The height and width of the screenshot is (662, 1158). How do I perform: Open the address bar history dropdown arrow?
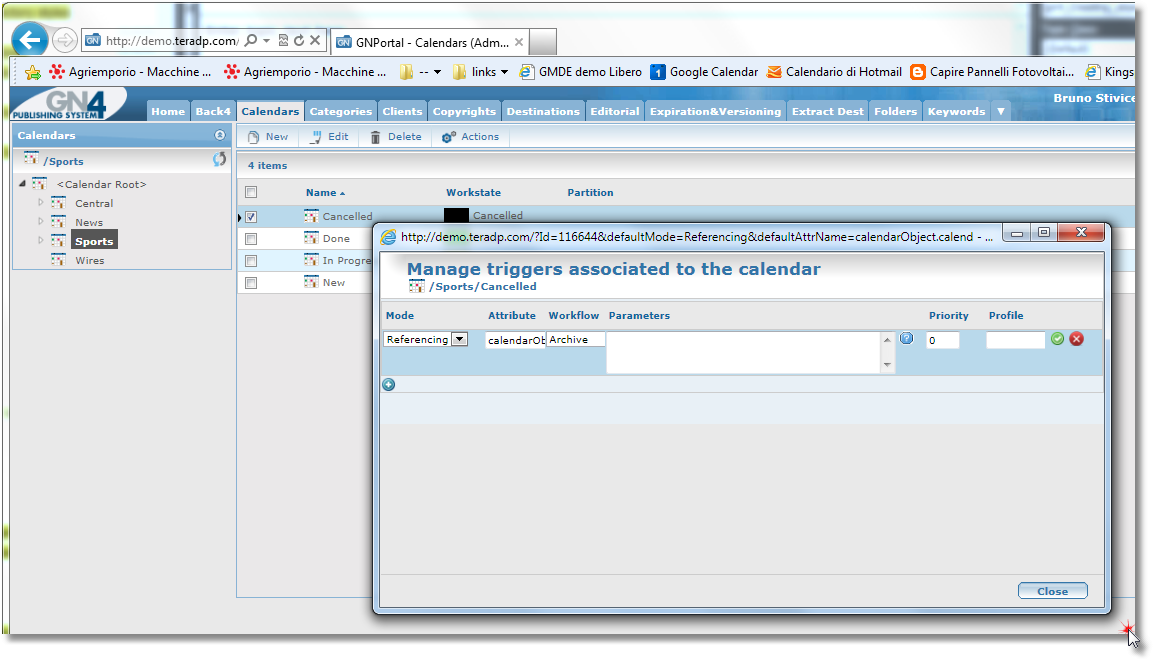tap(267, 40)
